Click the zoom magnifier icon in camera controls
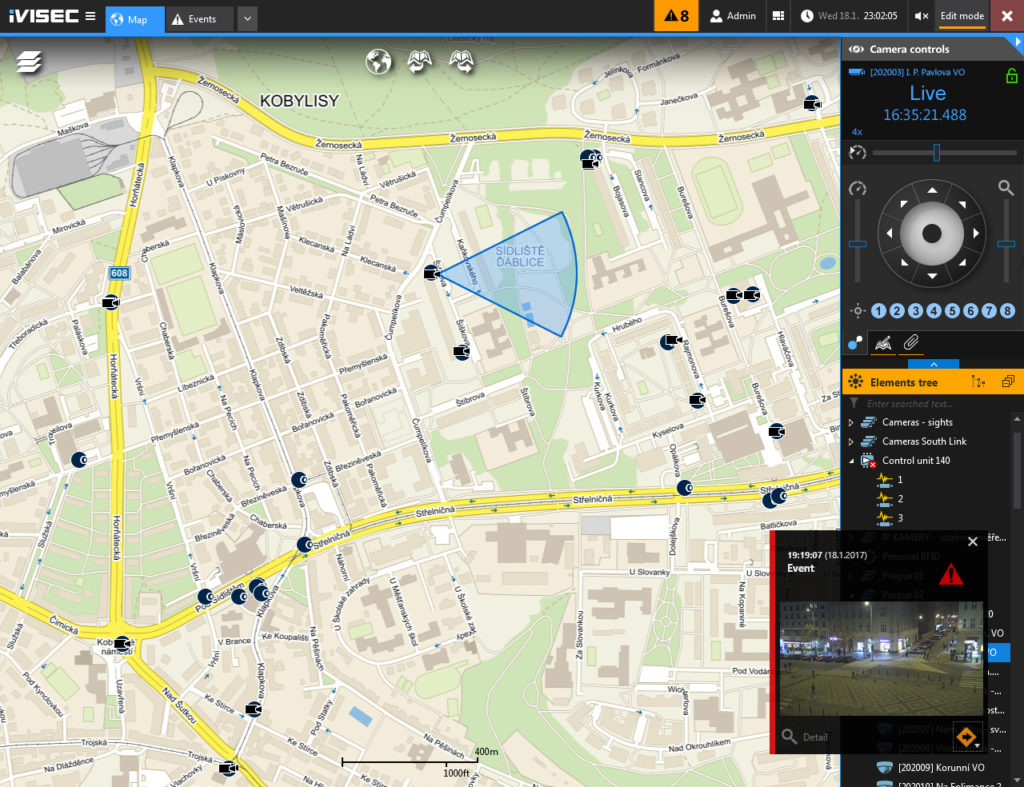This screenshot has width=1024, height=787. tap(1006, 188)
